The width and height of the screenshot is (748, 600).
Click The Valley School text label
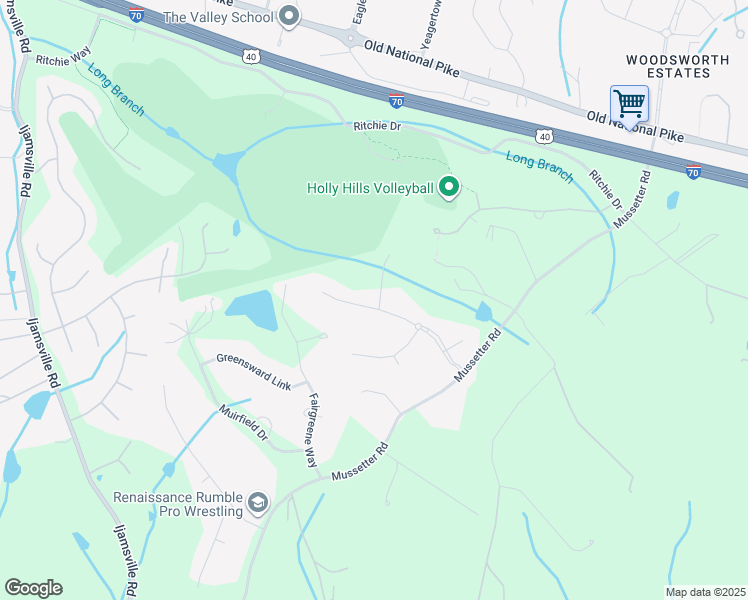pyautogui.click(x=218, y=18)
